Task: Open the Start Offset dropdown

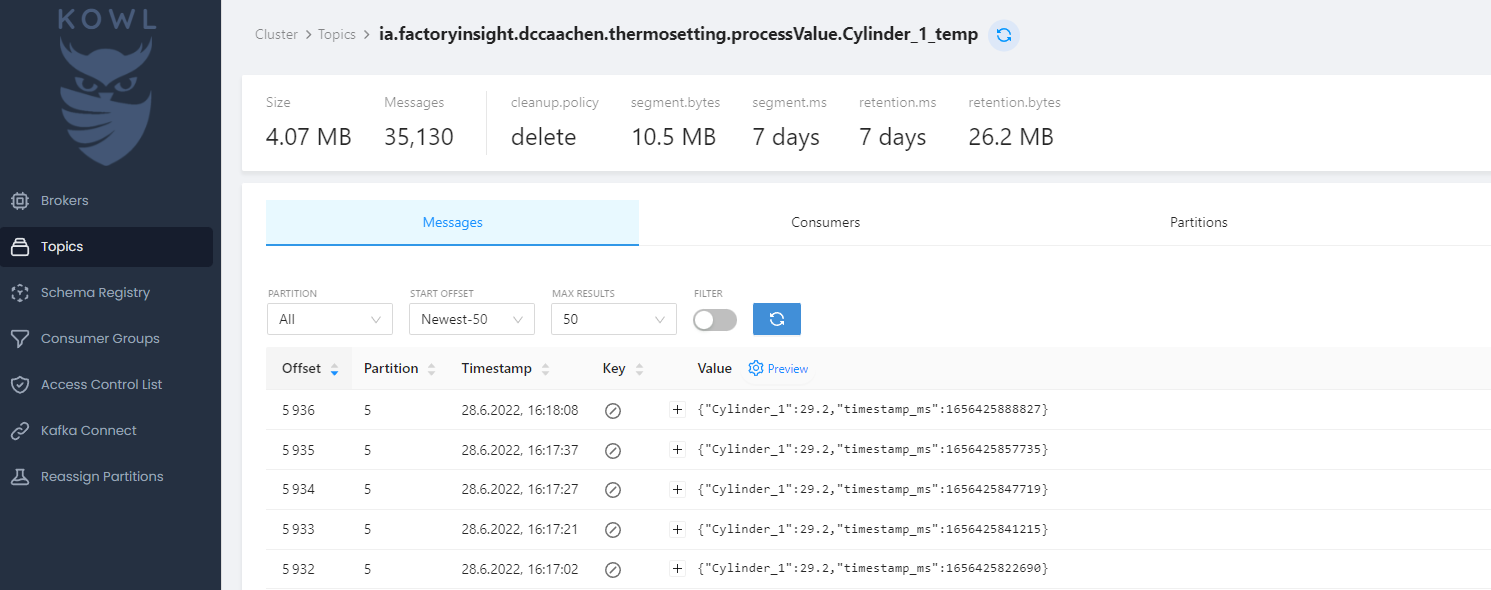Action: tap(471, 320)
